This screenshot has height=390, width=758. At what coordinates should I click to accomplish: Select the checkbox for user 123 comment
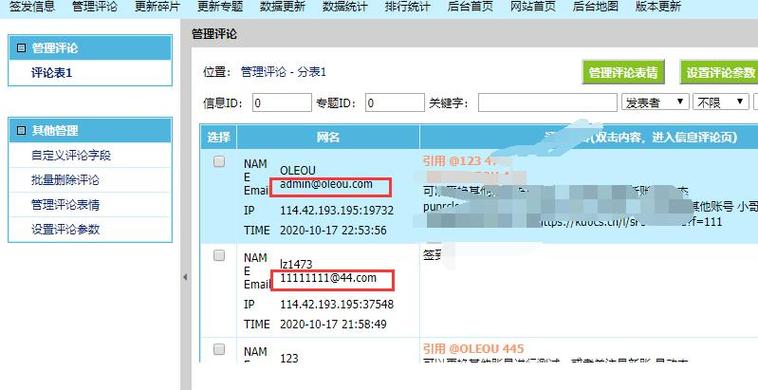[x=219, y=349]
